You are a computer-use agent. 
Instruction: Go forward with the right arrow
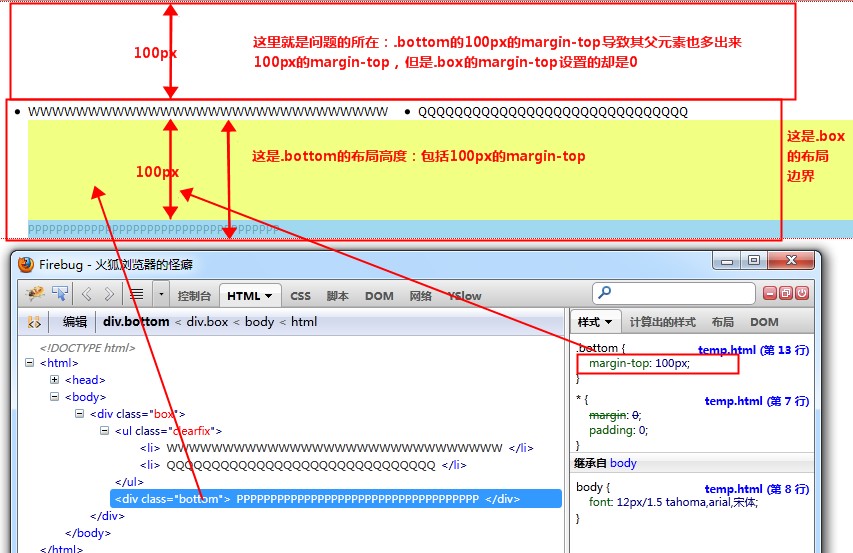coord(109,294)
